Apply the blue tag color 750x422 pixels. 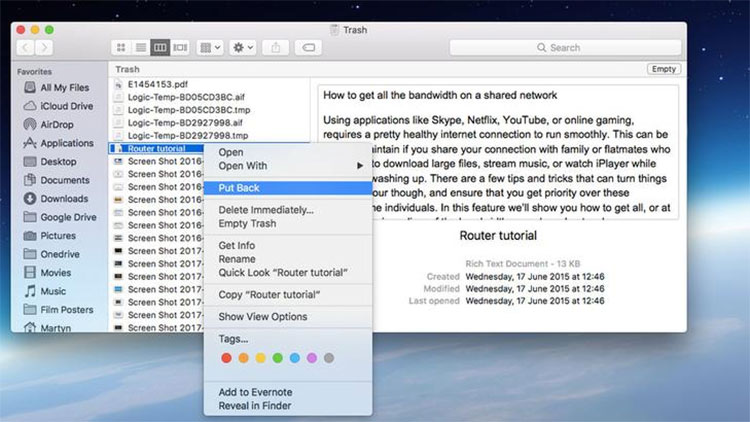tap(295, 358)
